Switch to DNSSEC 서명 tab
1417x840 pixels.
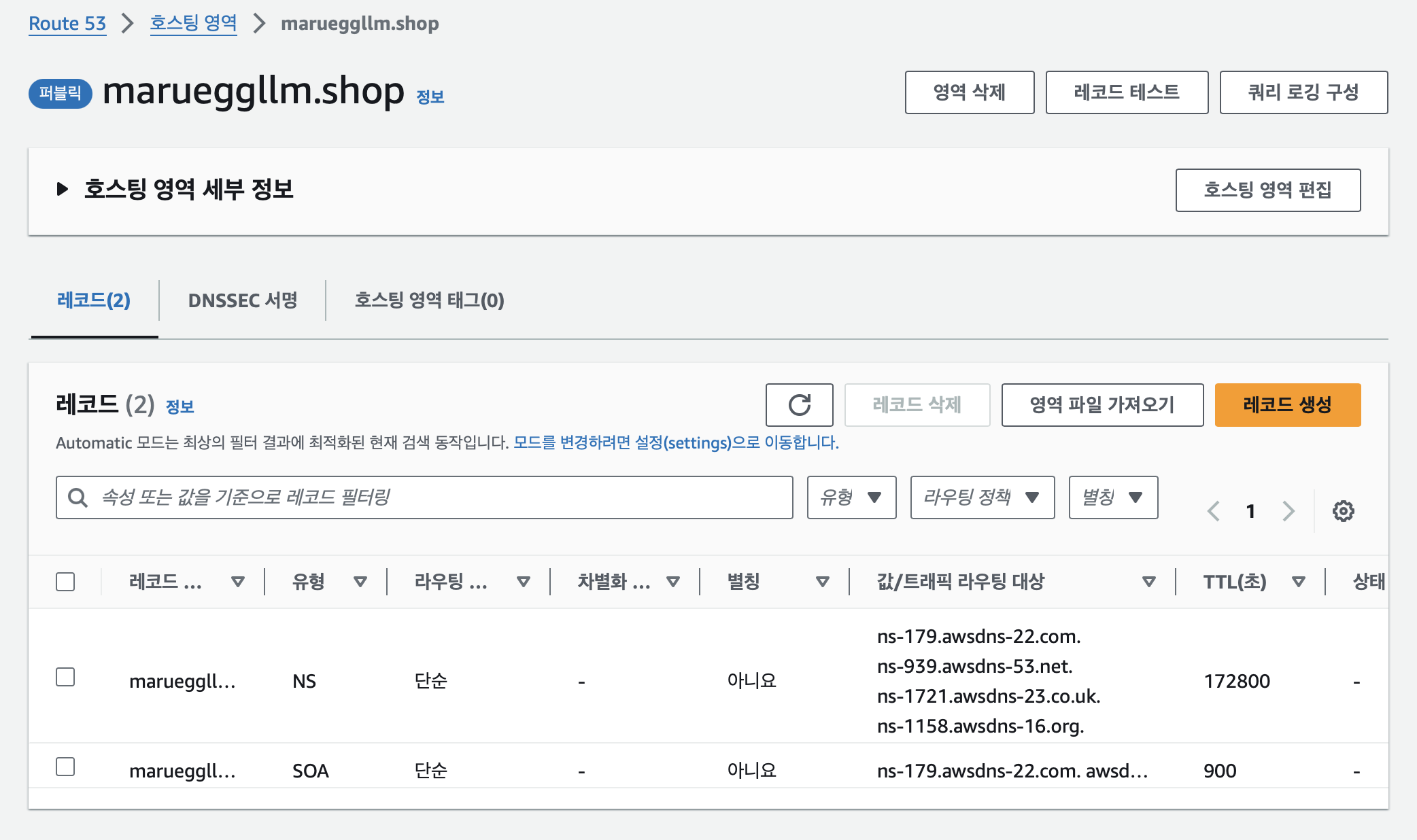(x=243, y=300)
